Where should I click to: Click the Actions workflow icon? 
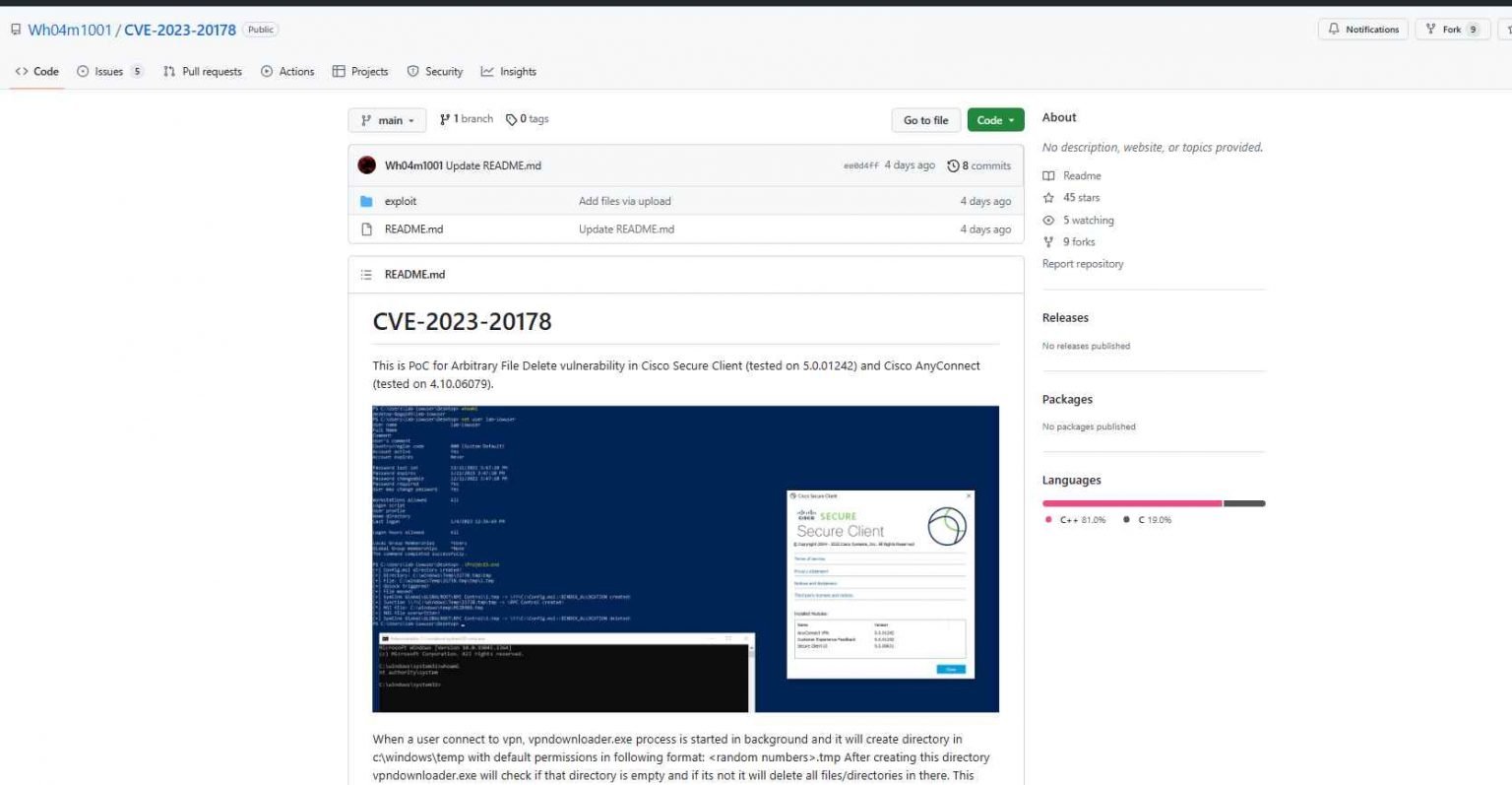click(266, 71)
